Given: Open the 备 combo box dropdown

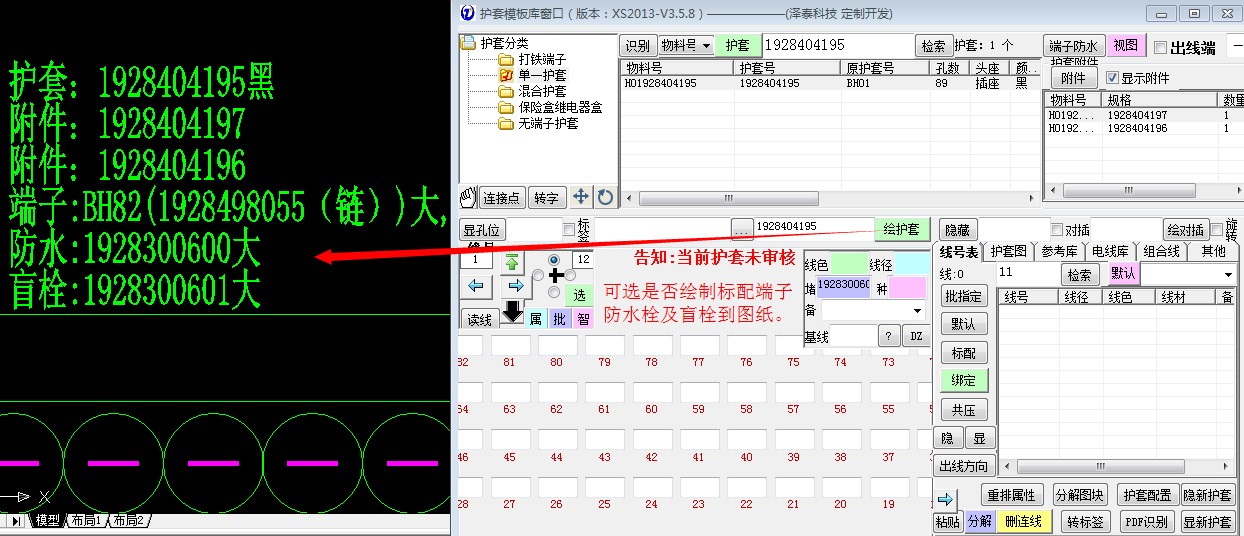Looking at the screenshot, I should coord(917,311).
